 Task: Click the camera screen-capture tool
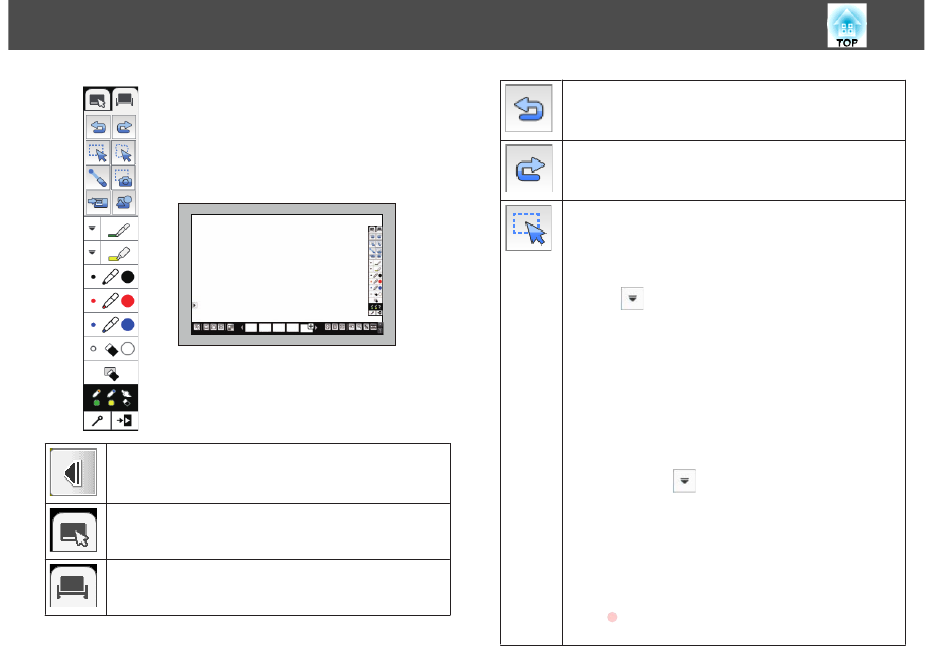[x=124, y=178]
